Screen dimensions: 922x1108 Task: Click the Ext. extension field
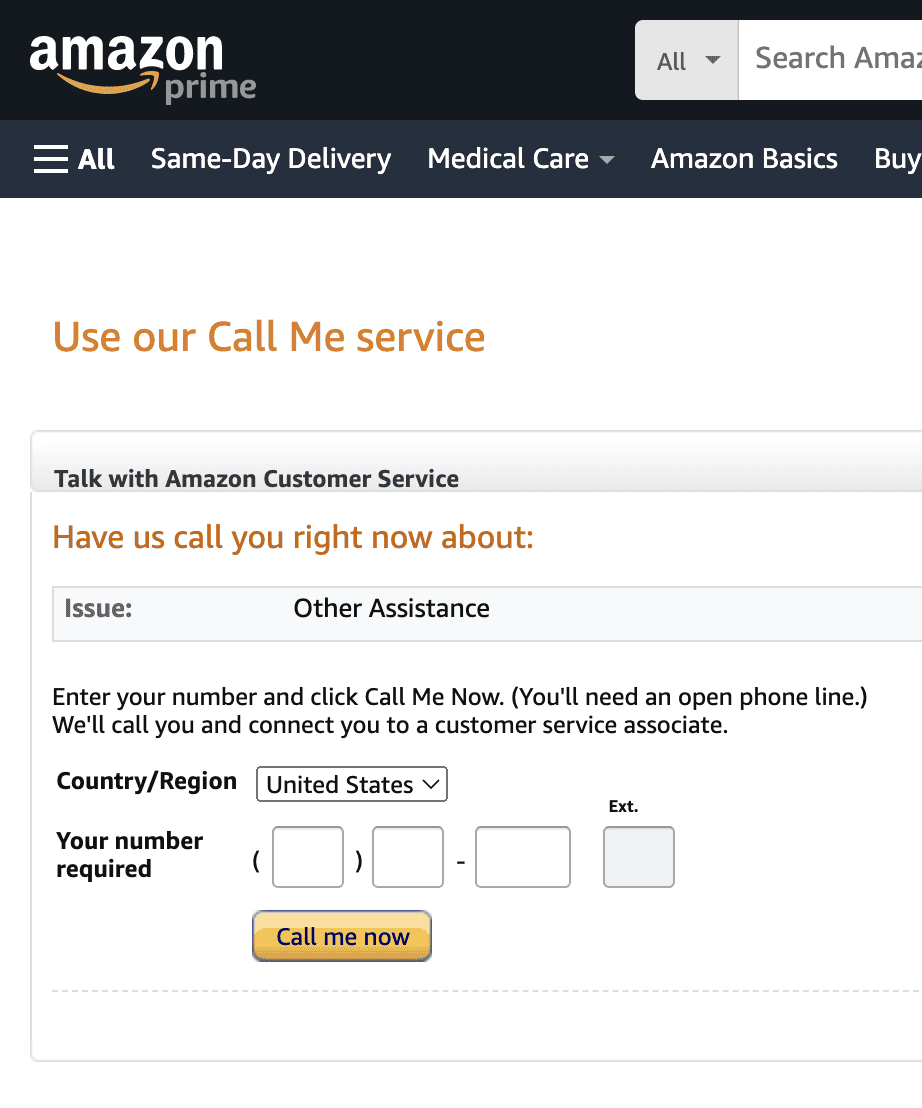pyautogui.click(x=638, y=857)
